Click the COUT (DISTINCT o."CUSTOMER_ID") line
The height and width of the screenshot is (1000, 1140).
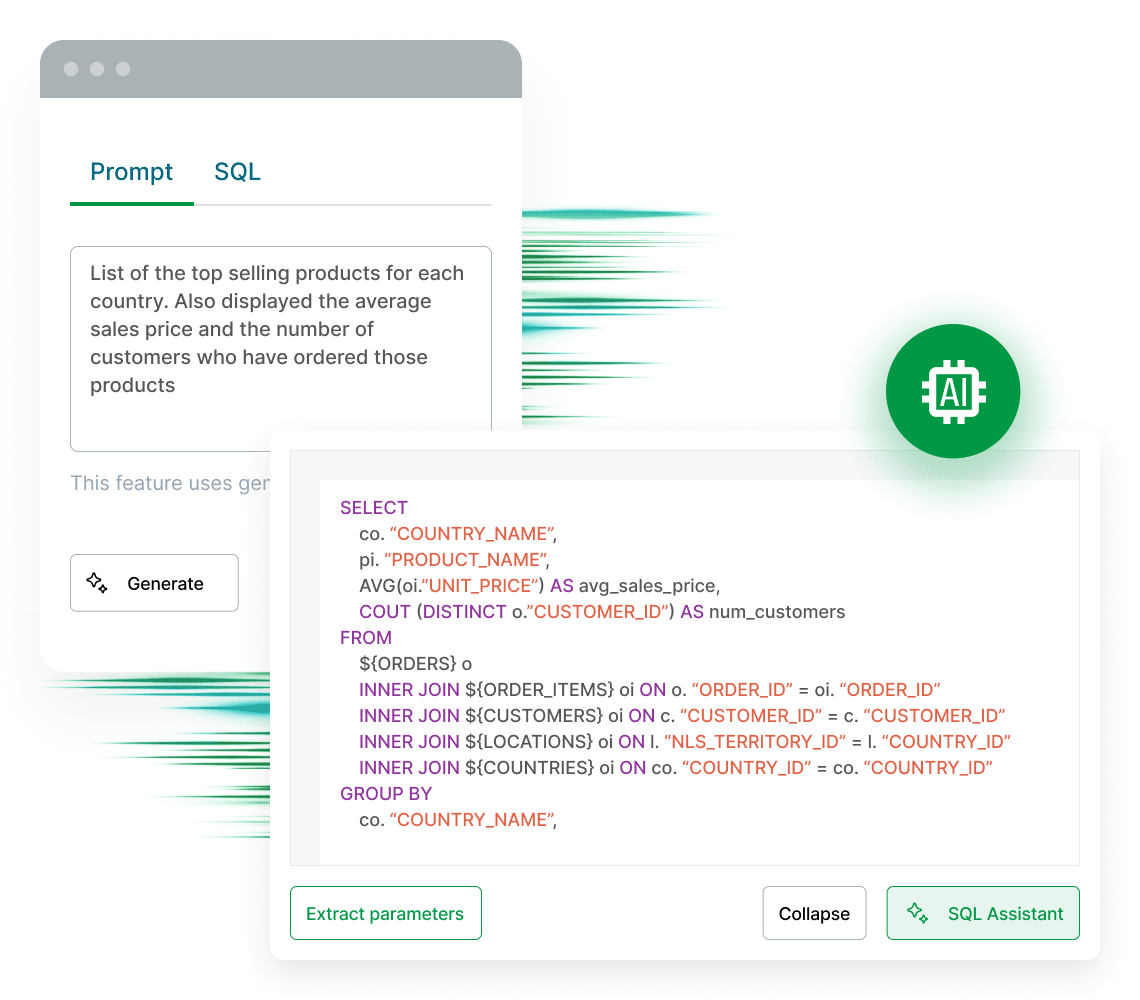[602, 612]
